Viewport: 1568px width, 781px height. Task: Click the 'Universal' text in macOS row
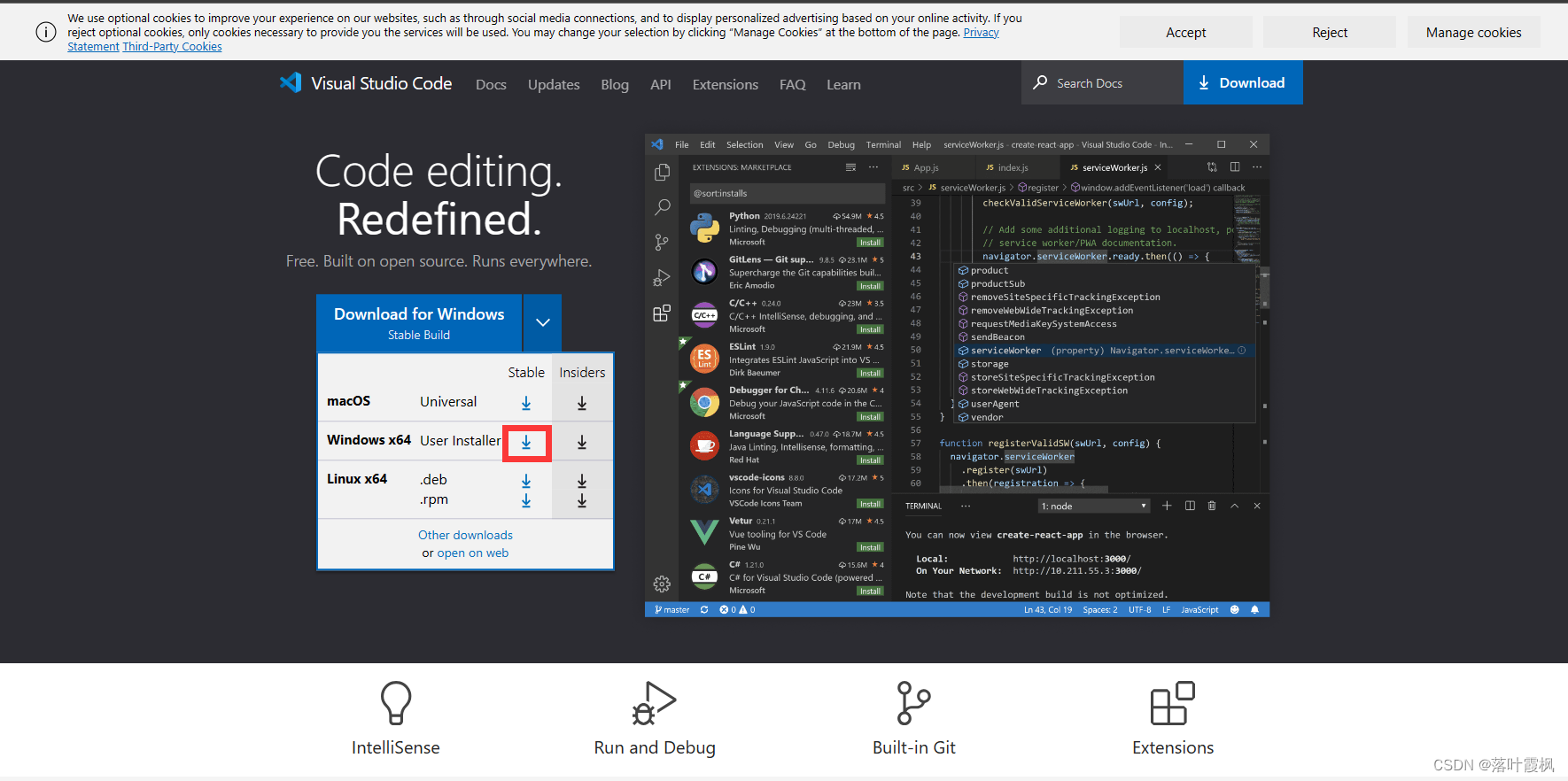pyautogui.click(x=448, y=402)
